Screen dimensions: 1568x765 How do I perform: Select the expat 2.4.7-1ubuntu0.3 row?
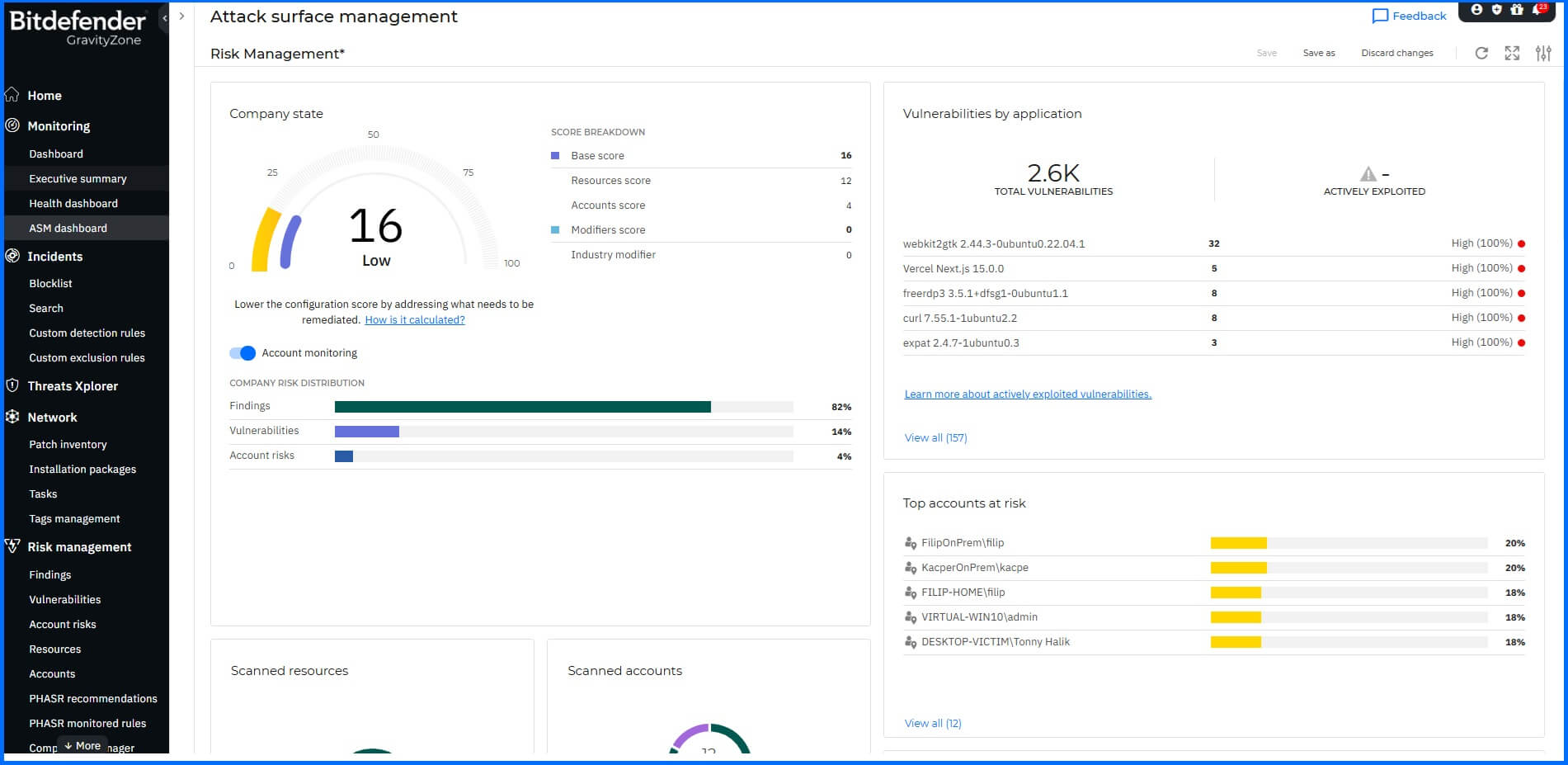pyautogui.click(x=1214, y=343)
